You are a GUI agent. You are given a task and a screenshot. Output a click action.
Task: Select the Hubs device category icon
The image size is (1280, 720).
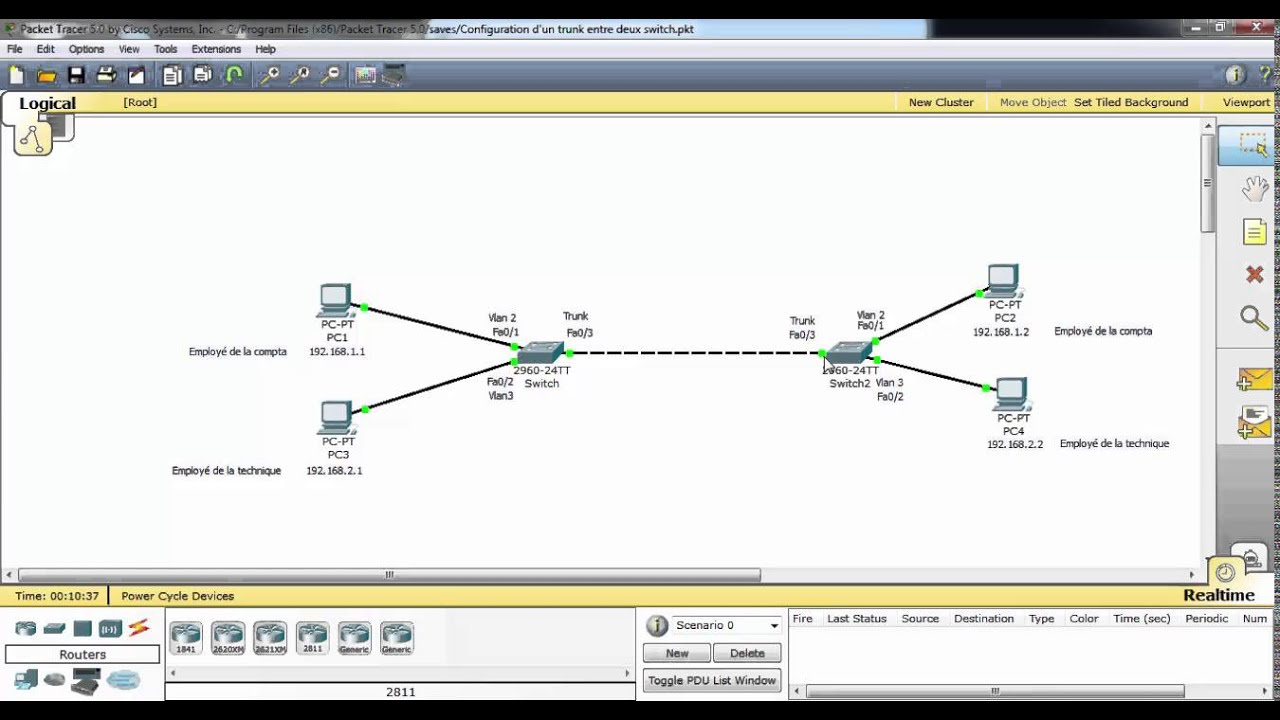point(82,628)
